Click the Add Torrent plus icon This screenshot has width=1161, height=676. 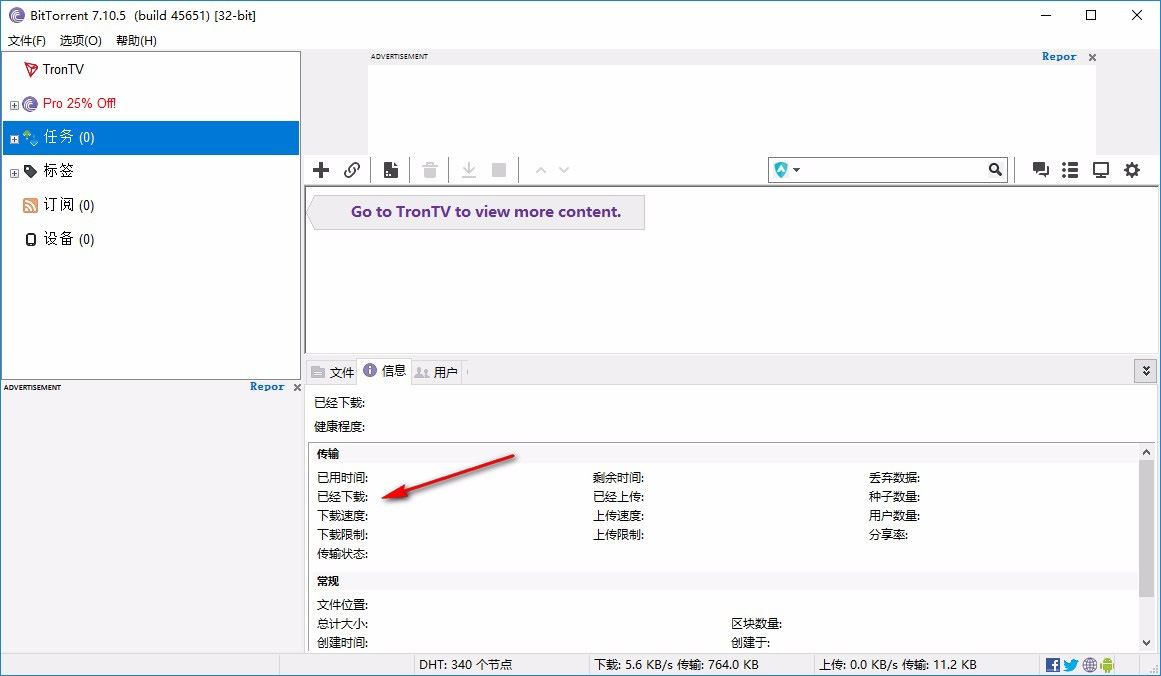tap(321, 170)
